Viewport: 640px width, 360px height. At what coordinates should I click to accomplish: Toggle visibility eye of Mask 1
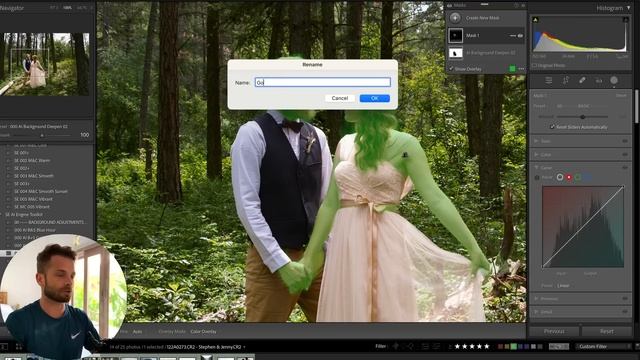coord(520,36)
